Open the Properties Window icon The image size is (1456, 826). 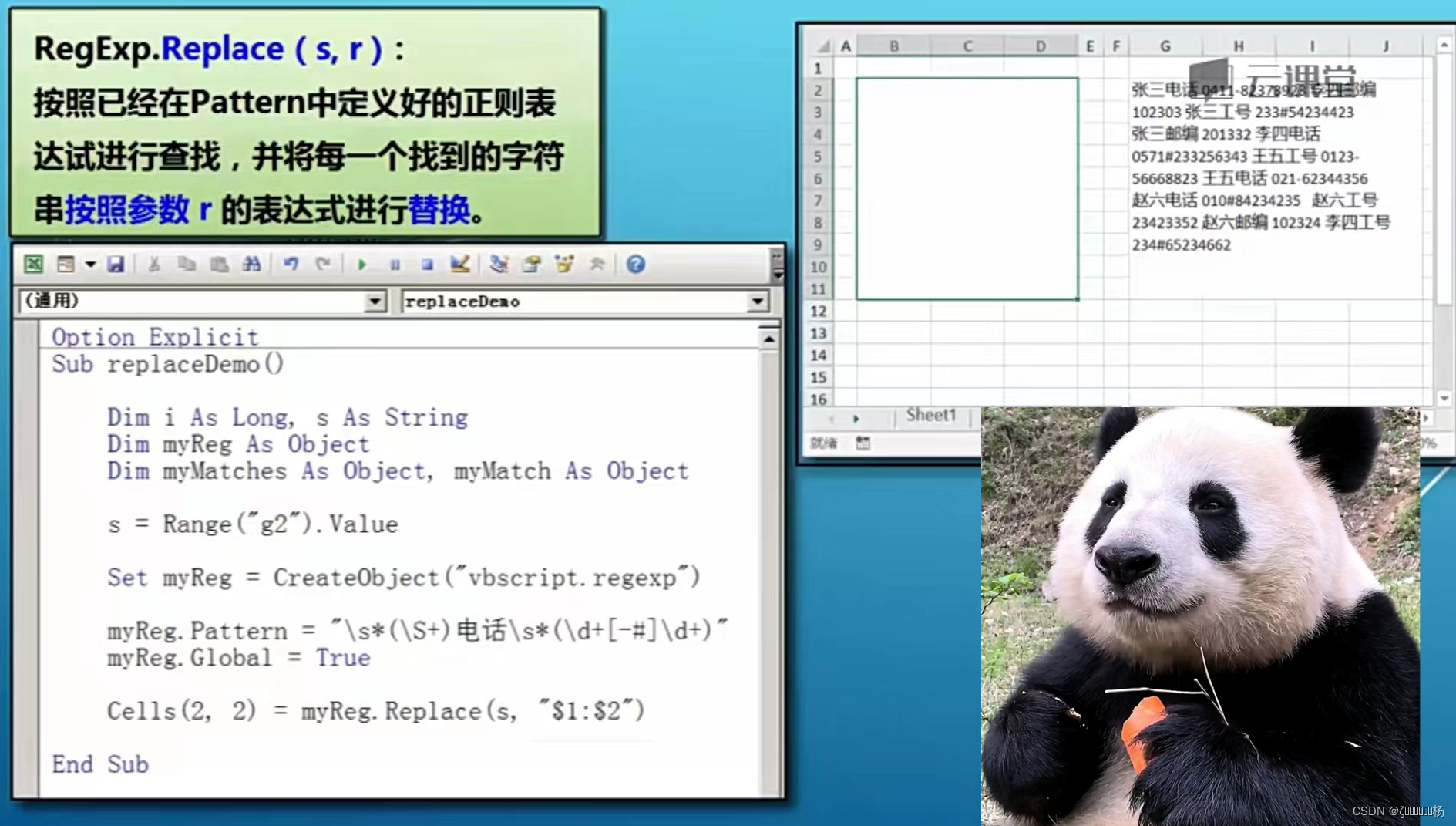point(532,265)
